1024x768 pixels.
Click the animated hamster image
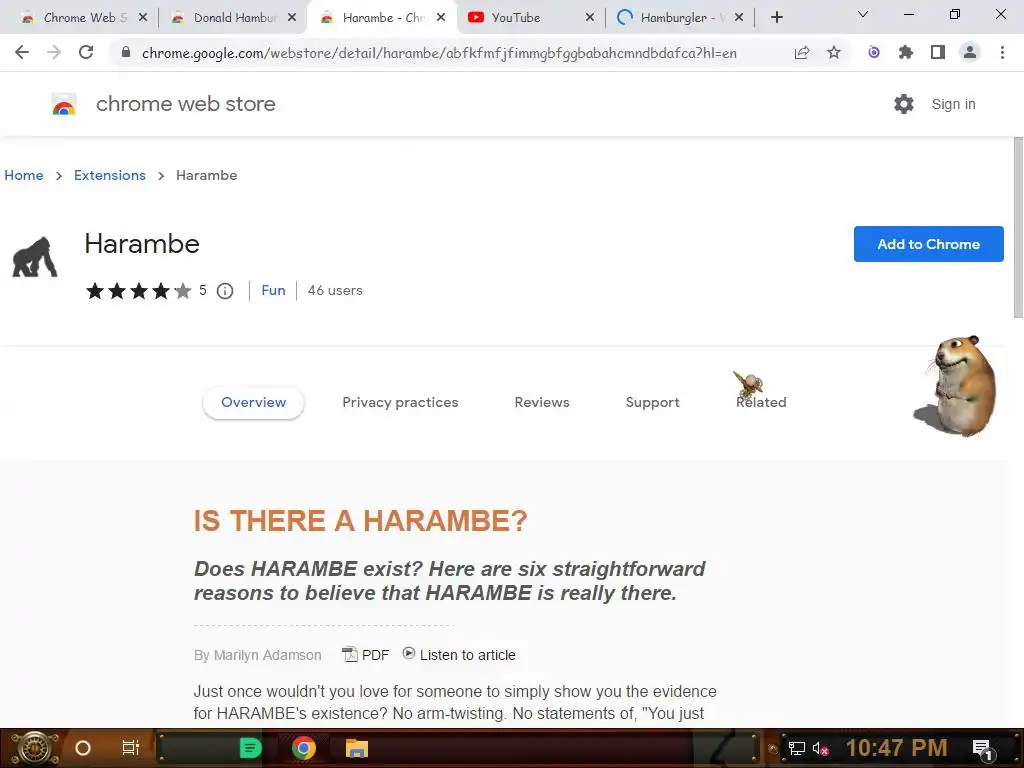pyautogui.click(x=957, y=385)
